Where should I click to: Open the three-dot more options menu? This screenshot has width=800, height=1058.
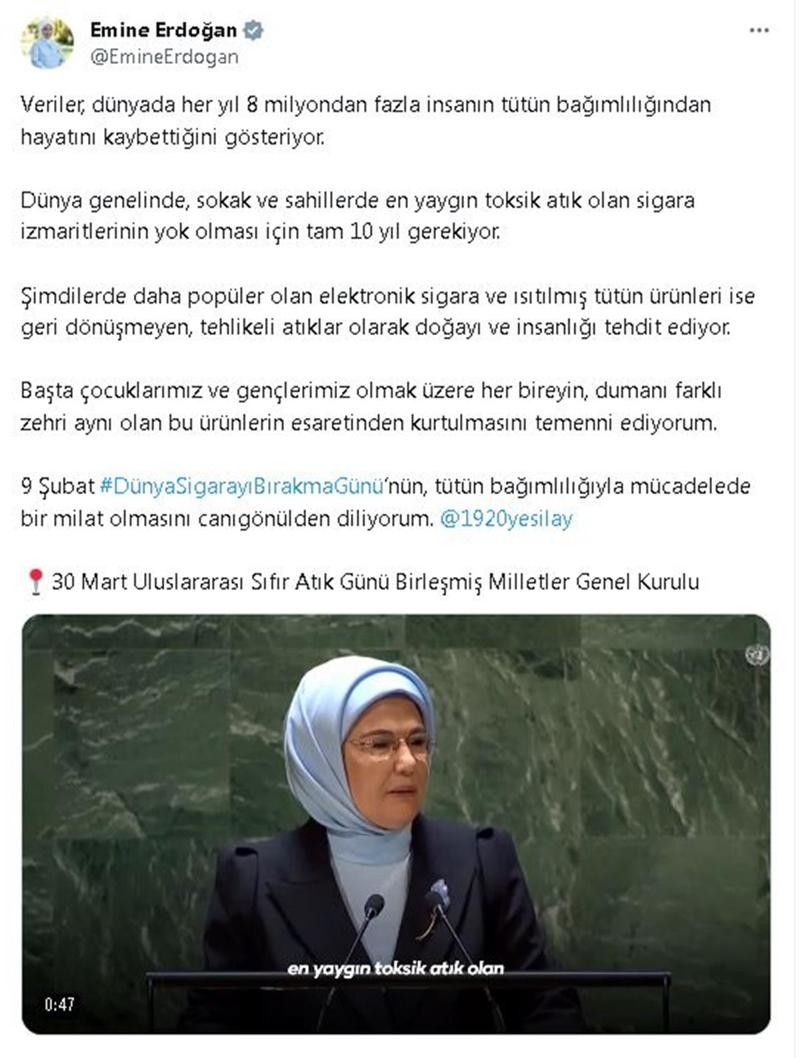(760, 30)
